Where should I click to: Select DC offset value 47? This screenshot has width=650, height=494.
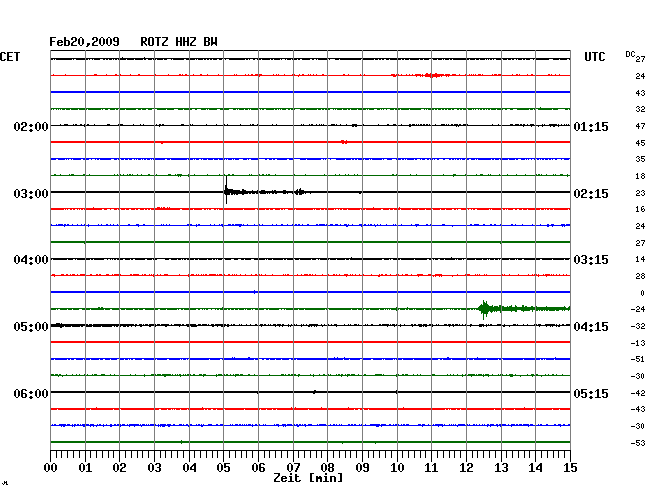[640, 126]
